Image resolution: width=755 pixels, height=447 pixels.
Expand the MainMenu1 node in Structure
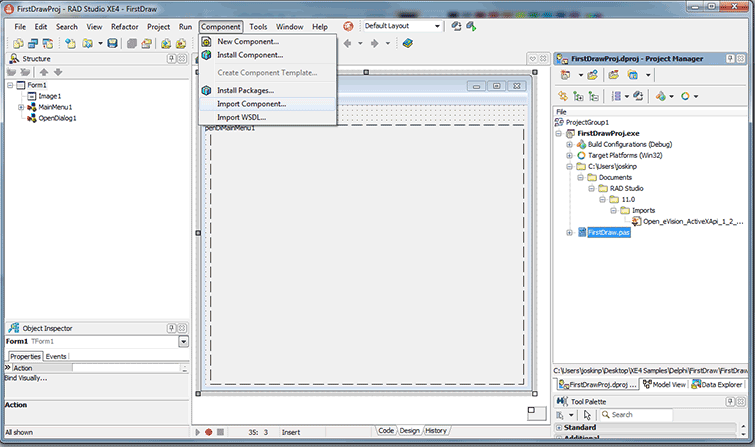pyautogui.click(x=21, y=107)
